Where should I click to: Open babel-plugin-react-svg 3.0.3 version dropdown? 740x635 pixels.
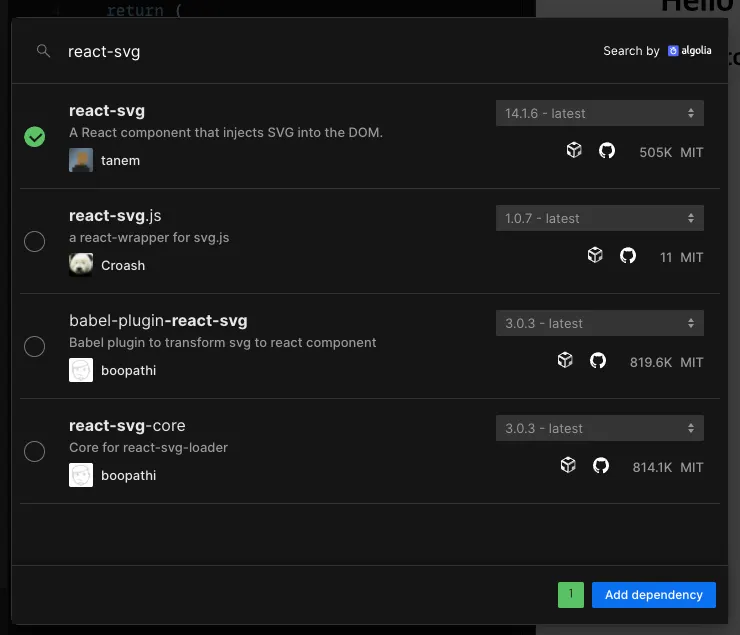point(599,323)
